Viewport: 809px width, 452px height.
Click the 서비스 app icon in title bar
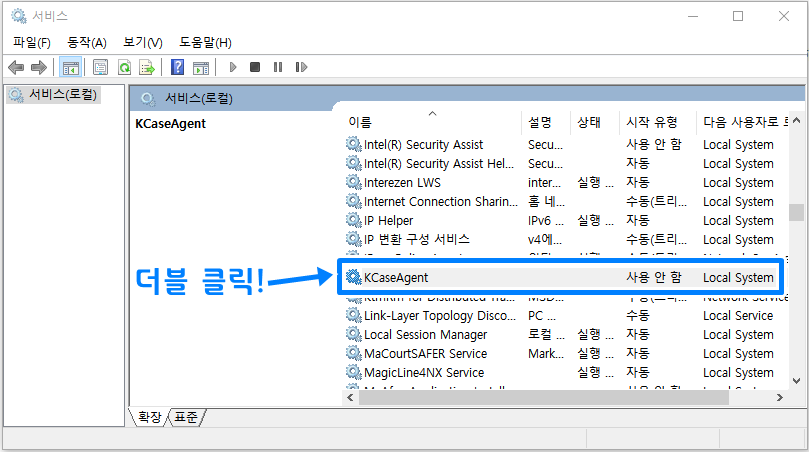point(19,16)
